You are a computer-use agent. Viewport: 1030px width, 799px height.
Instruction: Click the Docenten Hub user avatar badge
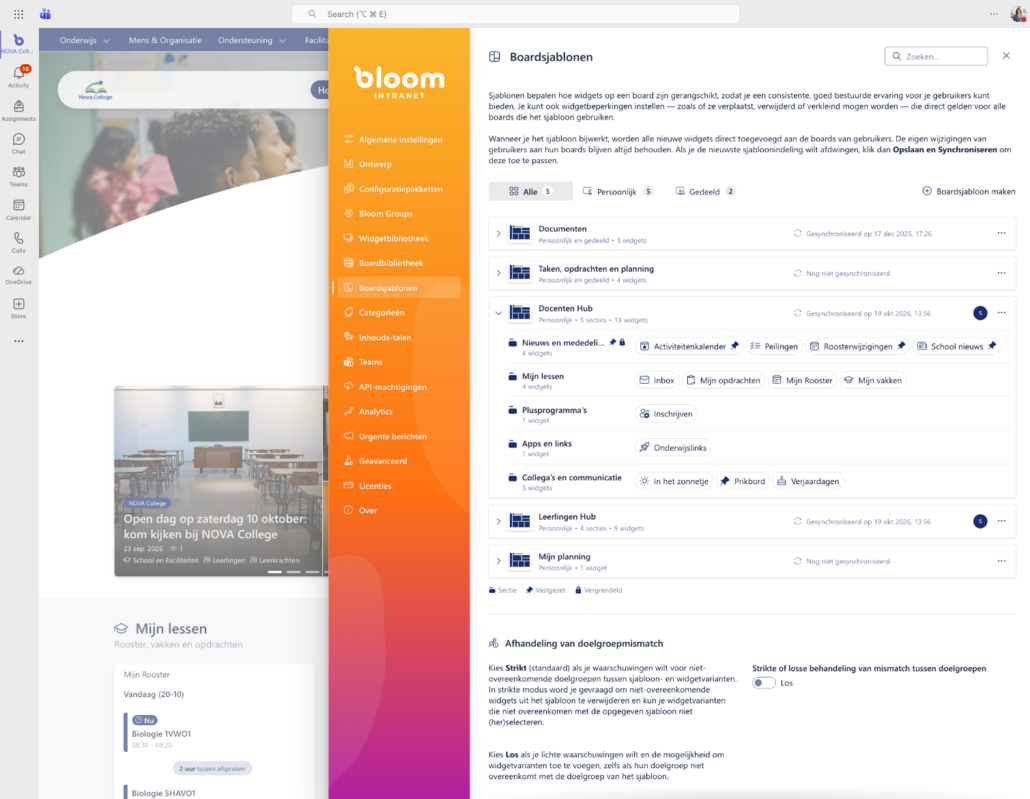pos(980,313)
